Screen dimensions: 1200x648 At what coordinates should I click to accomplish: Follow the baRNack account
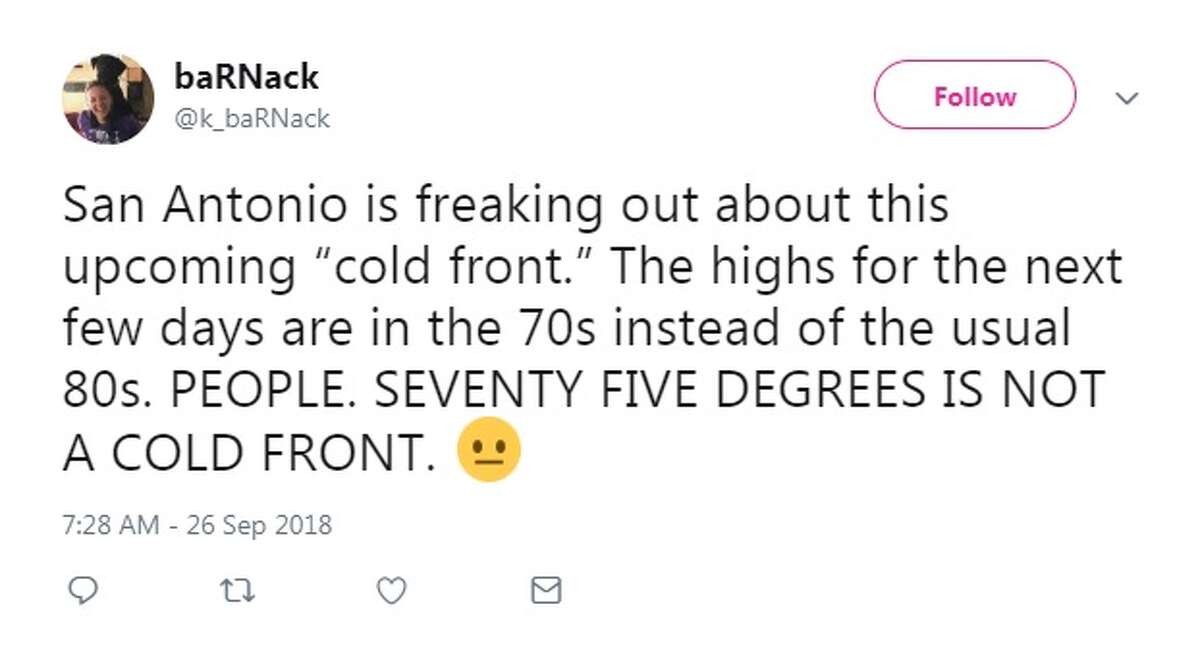coord(974,97)
